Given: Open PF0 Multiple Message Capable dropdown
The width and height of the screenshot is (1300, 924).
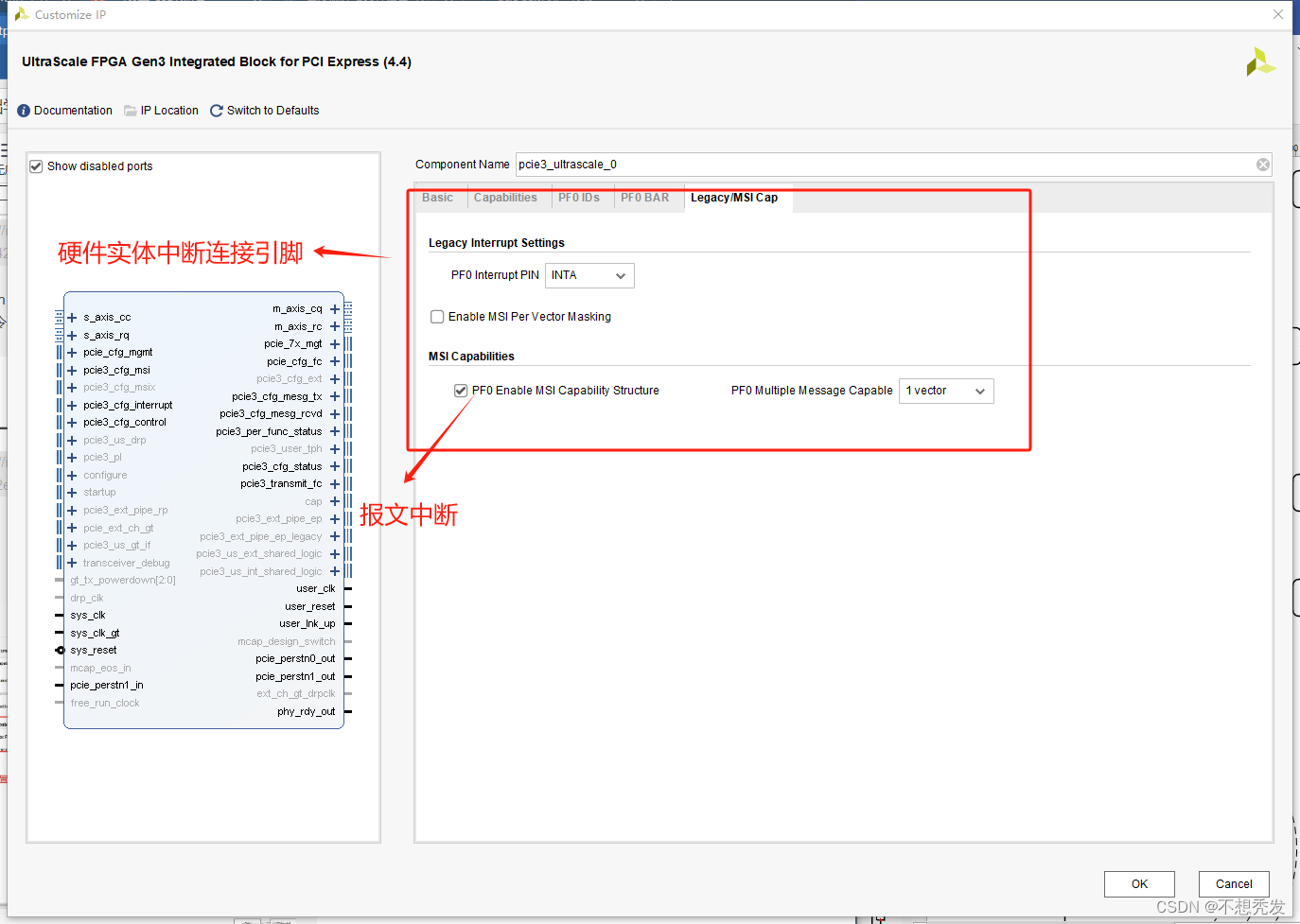Looking at the screenshot, I should point(946,391).
